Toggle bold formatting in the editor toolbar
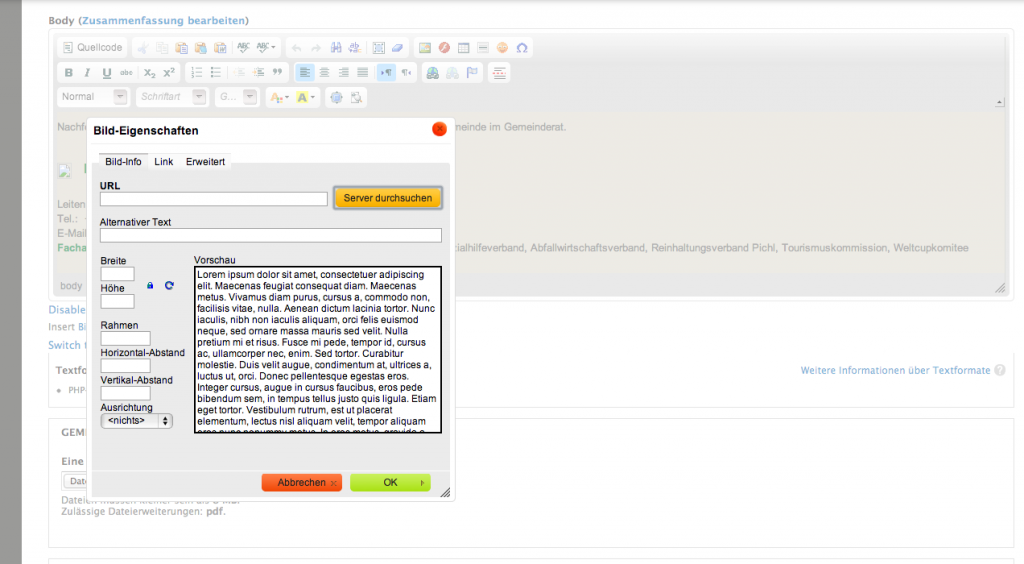The width and height of the screenshot is (1024, 564). coord(69,72)
